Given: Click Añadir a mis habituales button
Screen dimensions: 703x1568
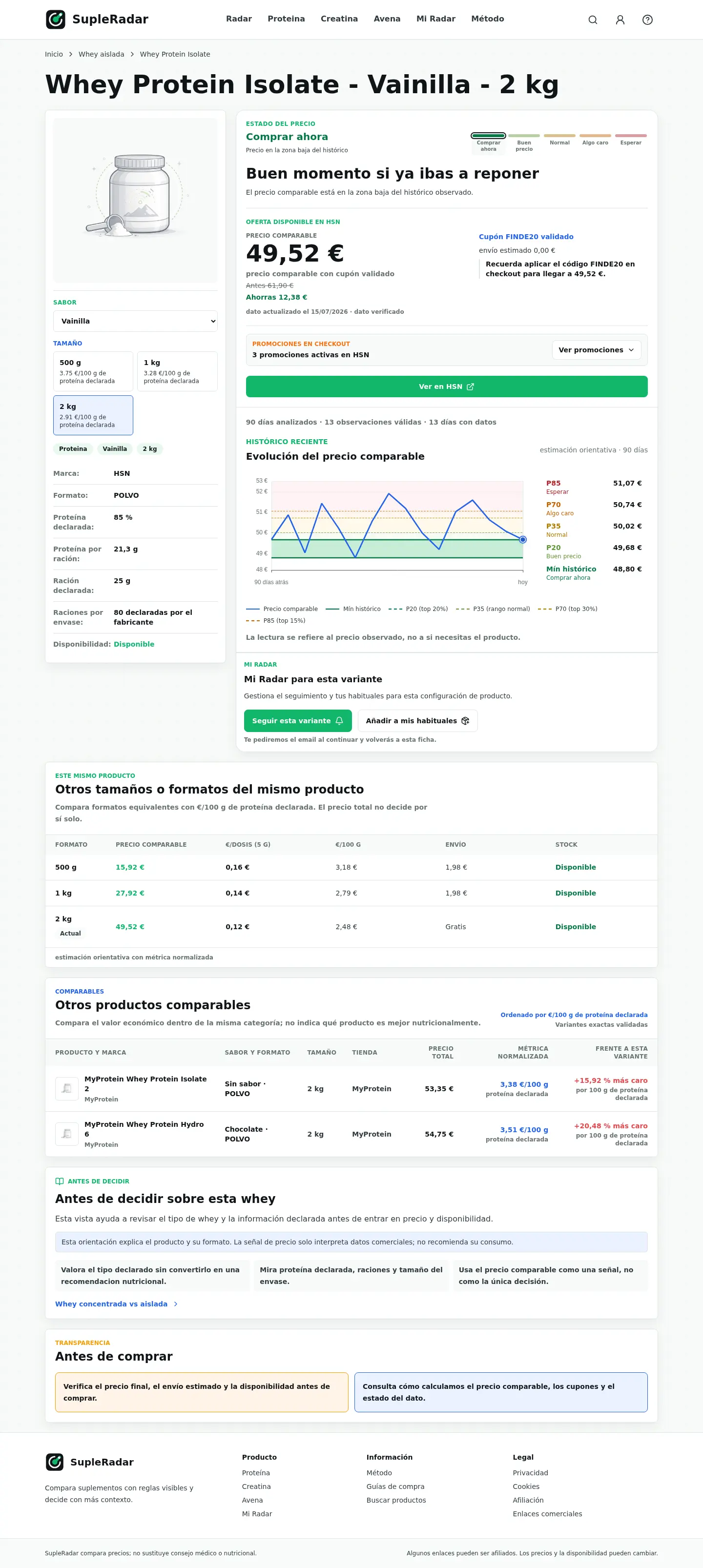Looking at the screenshot, I should click(x=417, y=721).
